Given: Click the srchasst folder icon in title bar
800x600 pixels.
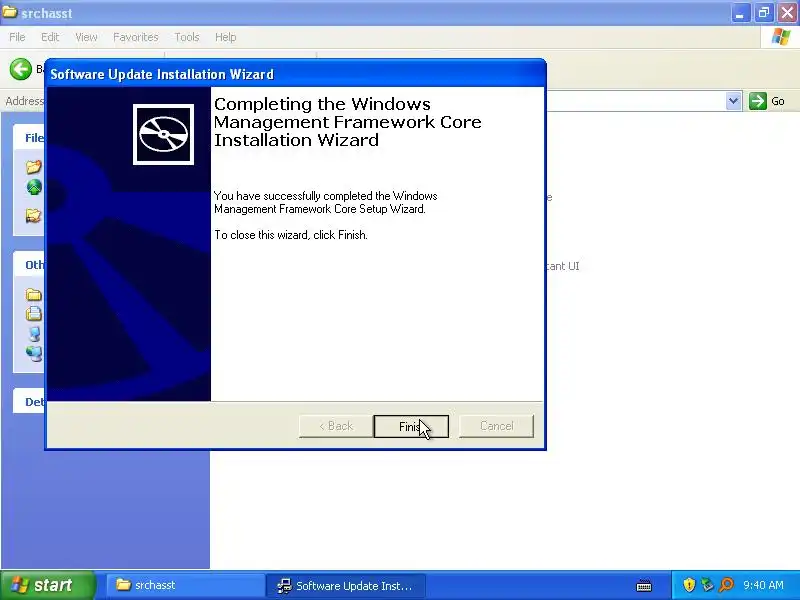Looking at the screenshot, I should coord(10,12).
